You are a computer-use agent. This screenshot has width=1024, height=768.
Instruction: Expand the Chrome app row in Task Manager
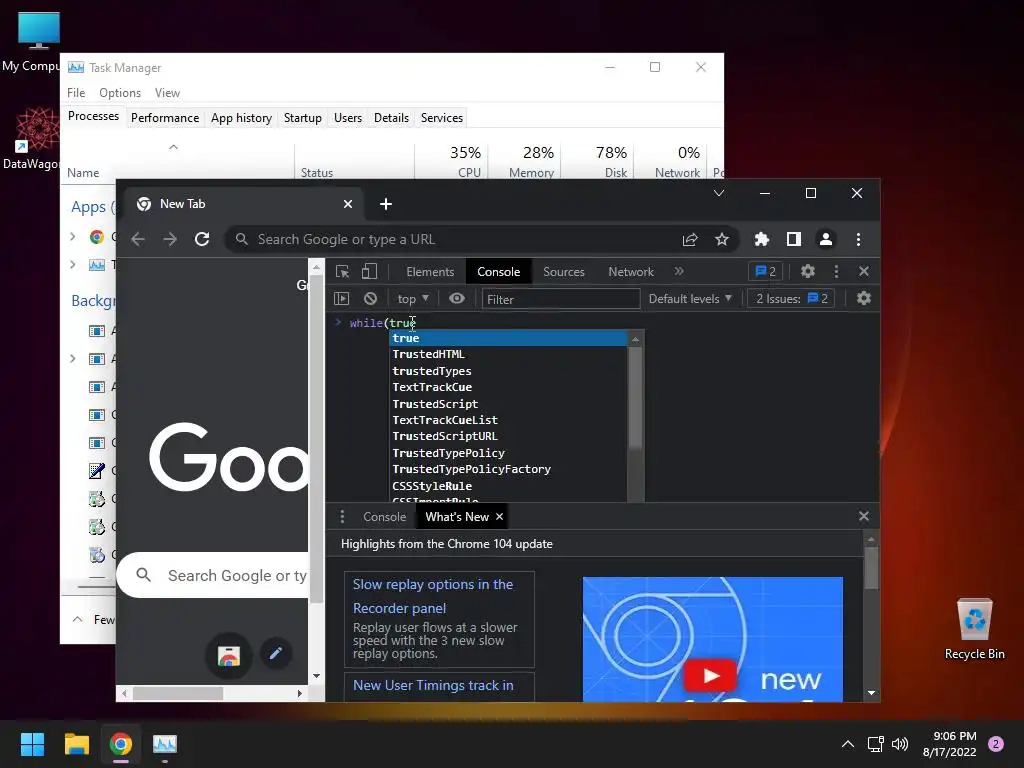click(72, 236)
